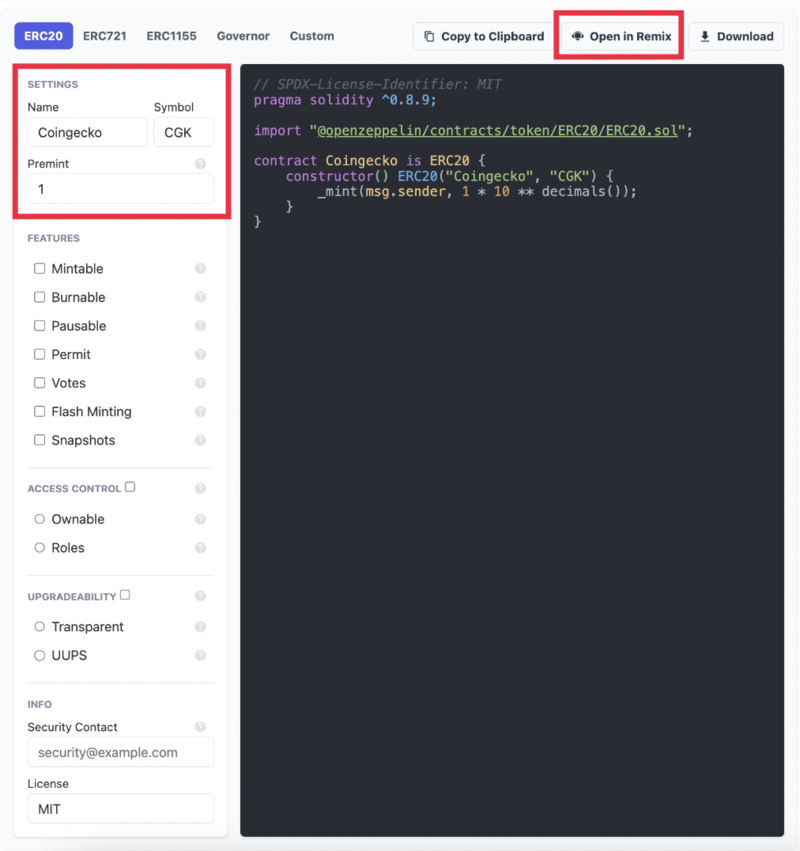Toggle the Upgradeability checkbox
The image size is (800, 851).
click(125, 595)
